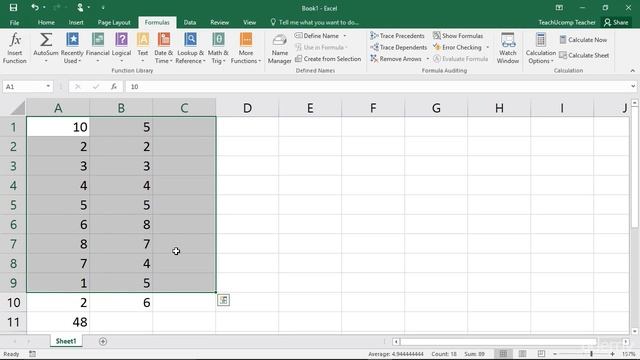This screenshot has height=360, width=640.
Task: Open More Functions menu
Action: pyautogui.click(x=246, y=48)
